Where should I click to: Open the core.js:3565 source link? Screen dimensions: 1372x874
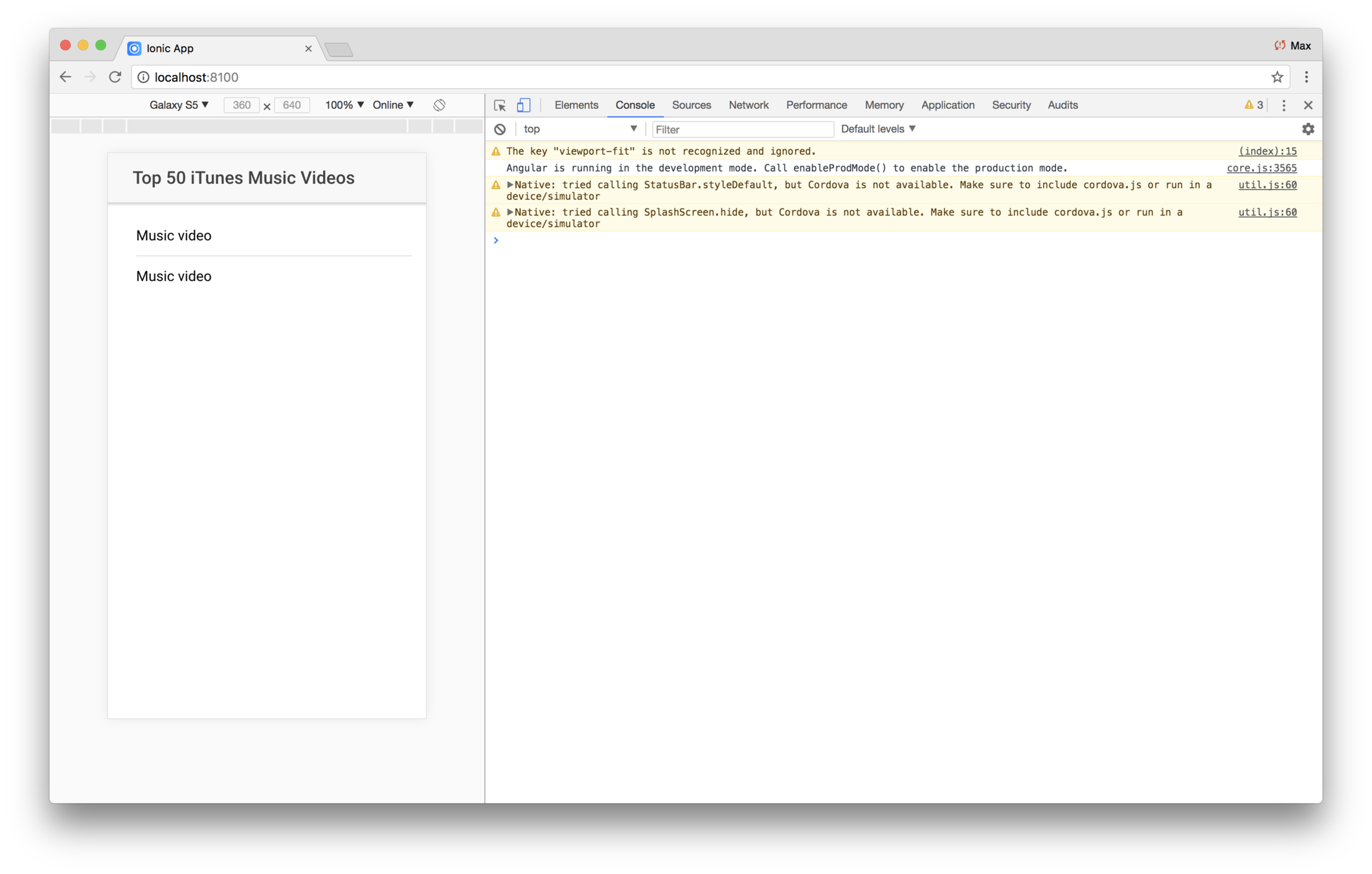click(1261, 168)
